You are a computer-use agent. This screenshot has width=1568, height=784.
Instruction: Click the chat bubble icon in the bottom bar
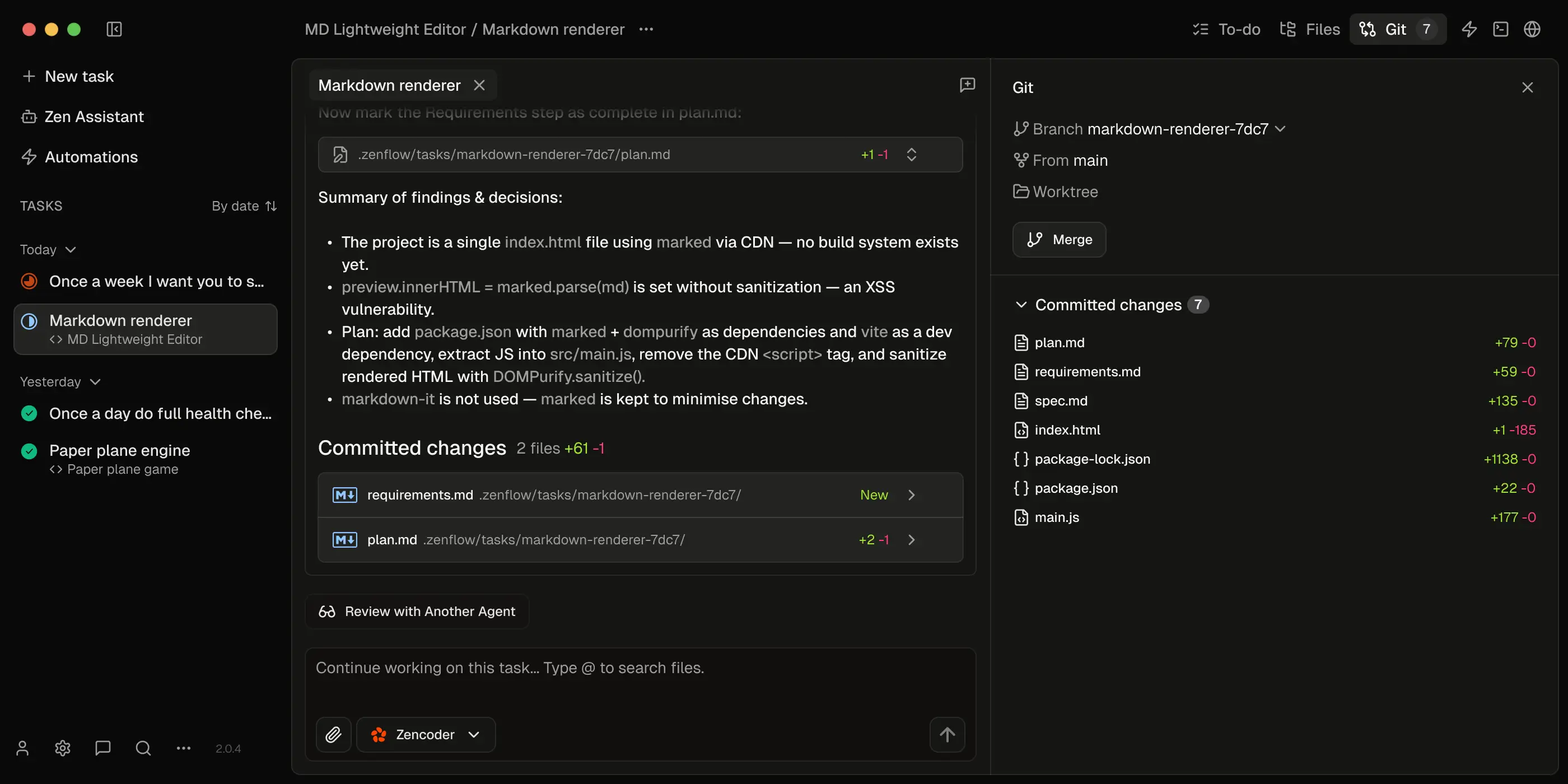(x=102, y=748)
